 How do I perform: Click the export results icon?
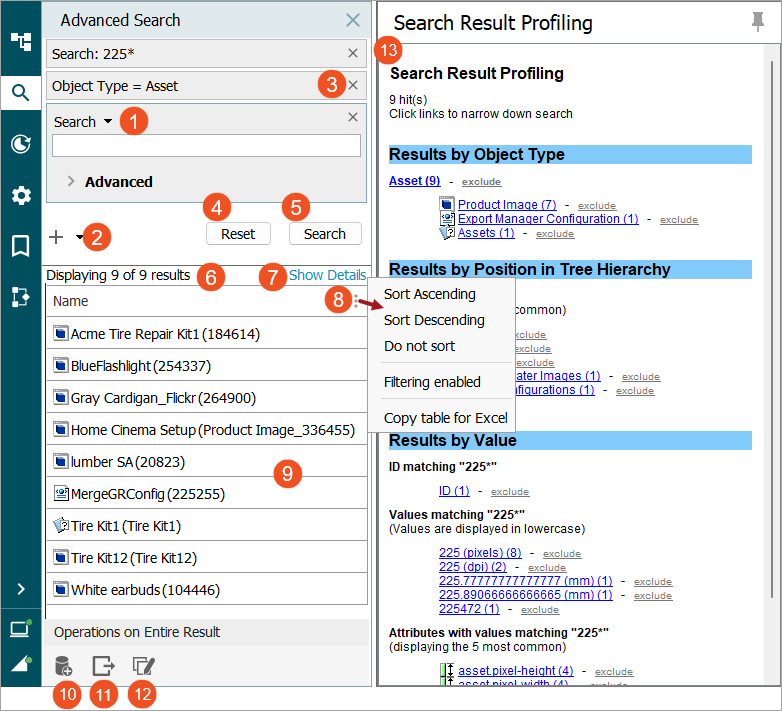click(x=104, y=666)
